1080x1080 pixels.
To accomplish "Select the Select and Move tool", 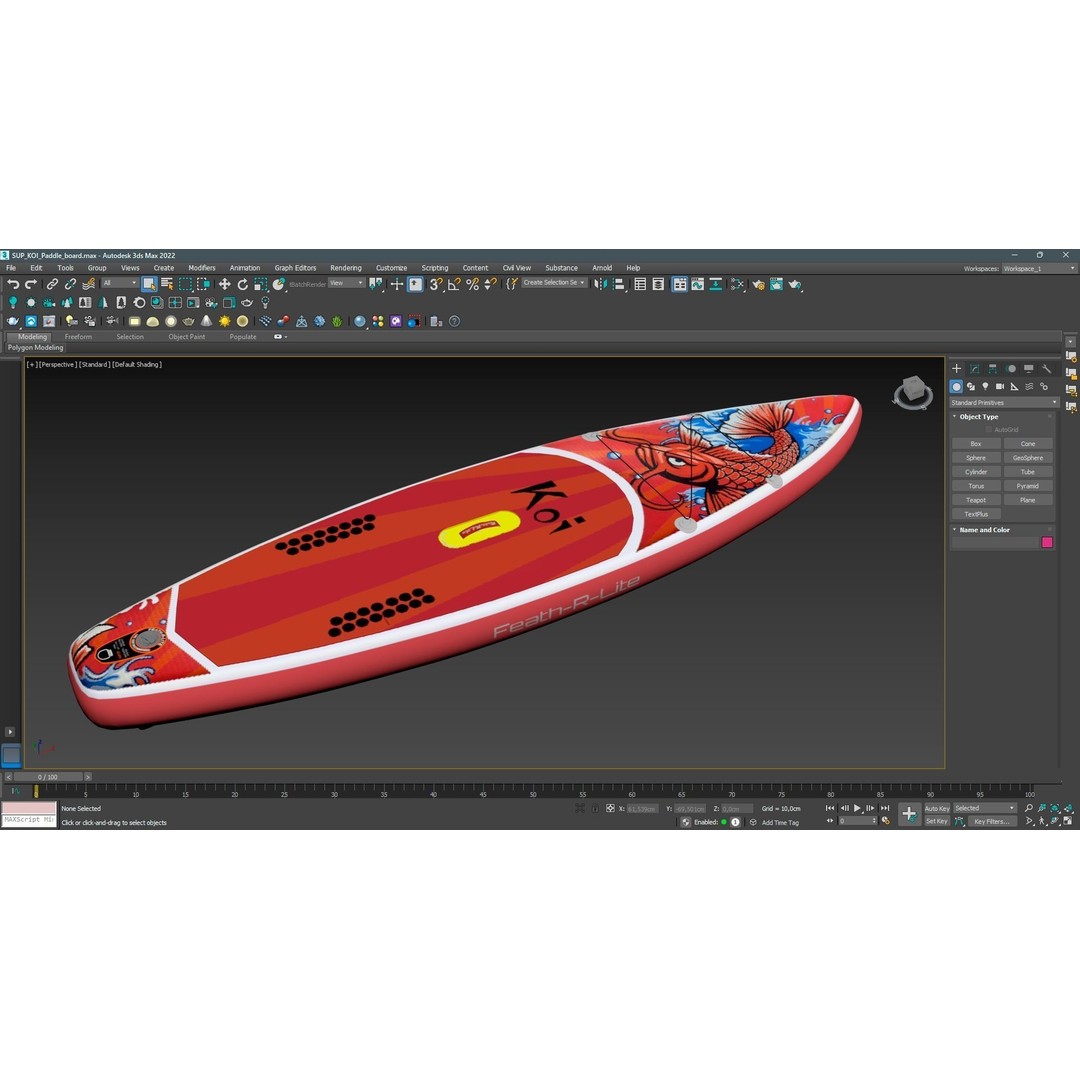I will 225,284.
